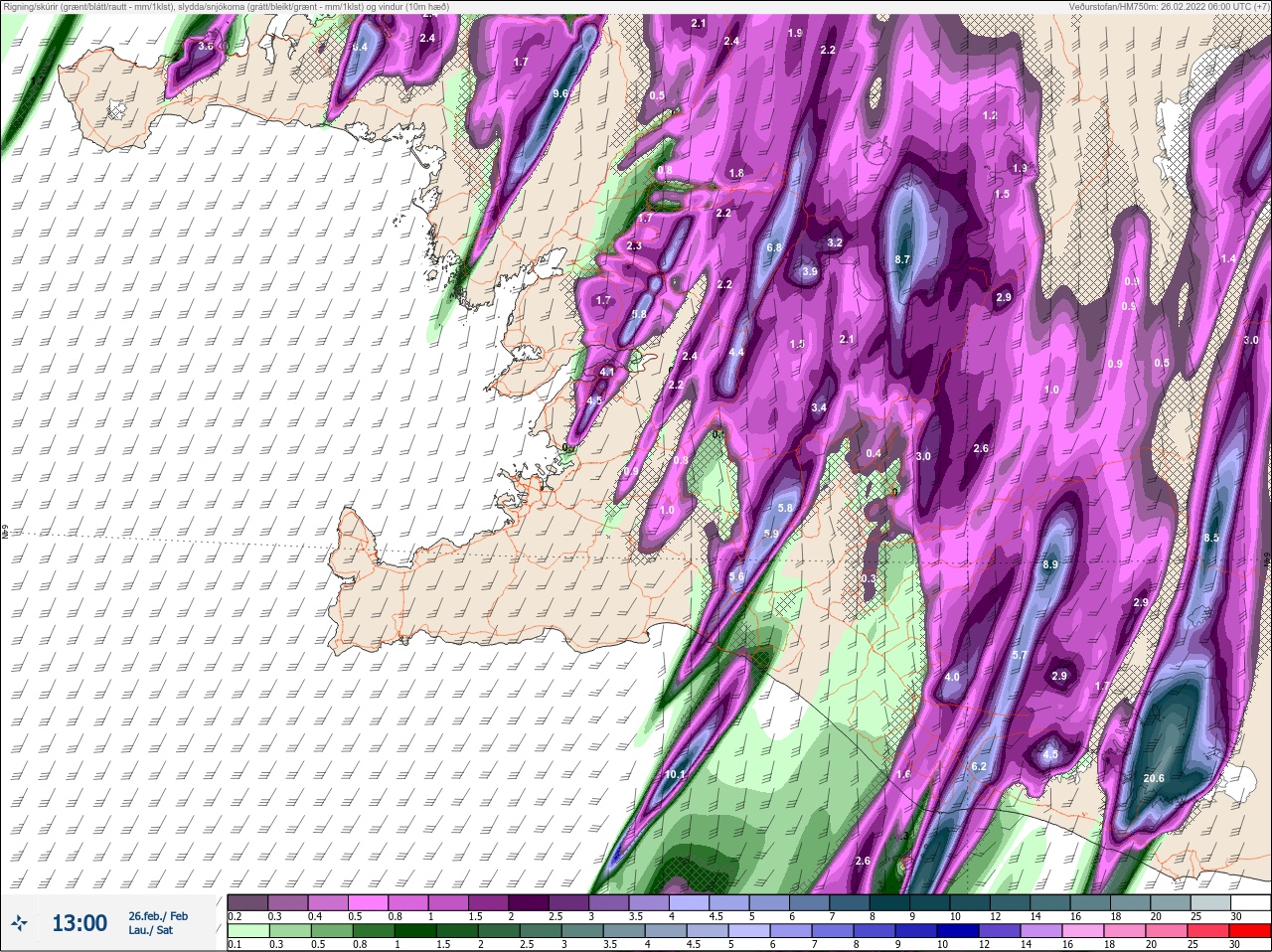The image size is (1272, 952).
Task: Pick the lower scale pale green 0.1 swatch
Action: pyautogui.click(x=247, y=931)
